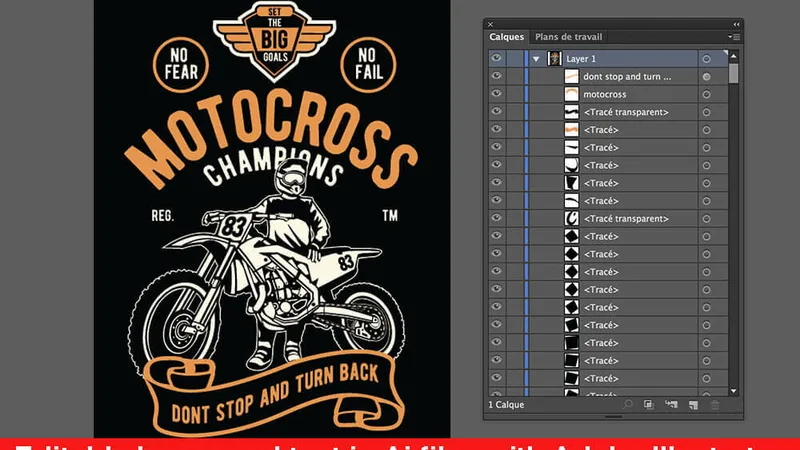Click the Layer 1 thumbnail
Screen dimensions: 800x450
555,59
